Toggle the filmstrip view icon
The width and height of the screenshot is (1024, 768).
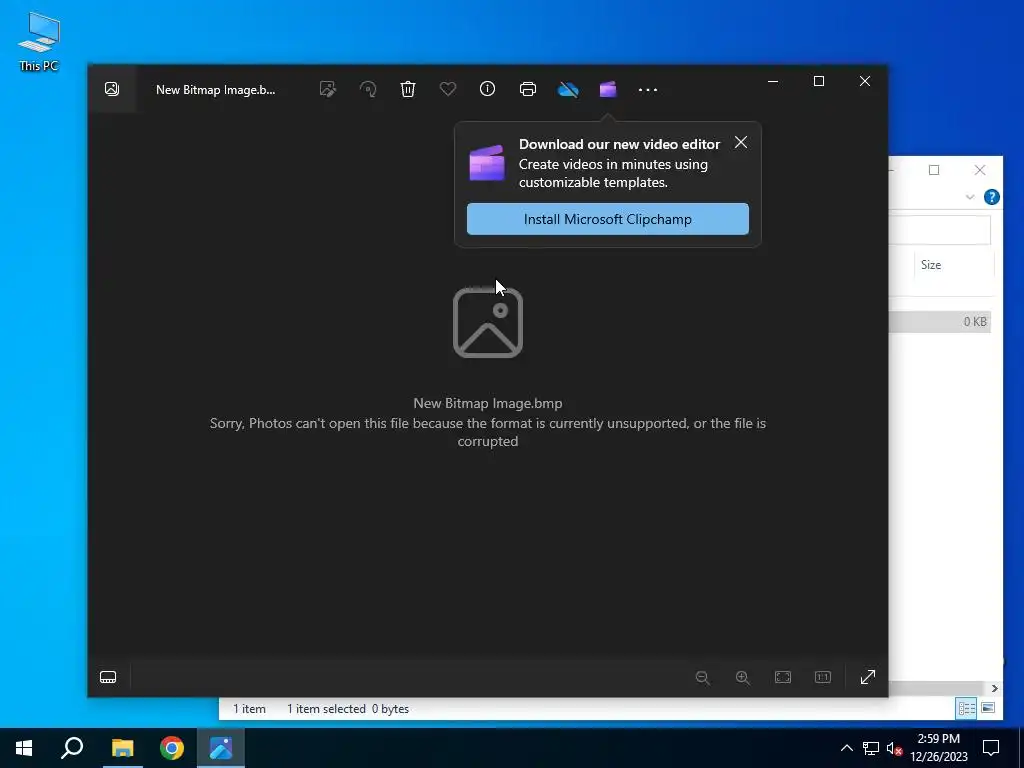point(108,677)
